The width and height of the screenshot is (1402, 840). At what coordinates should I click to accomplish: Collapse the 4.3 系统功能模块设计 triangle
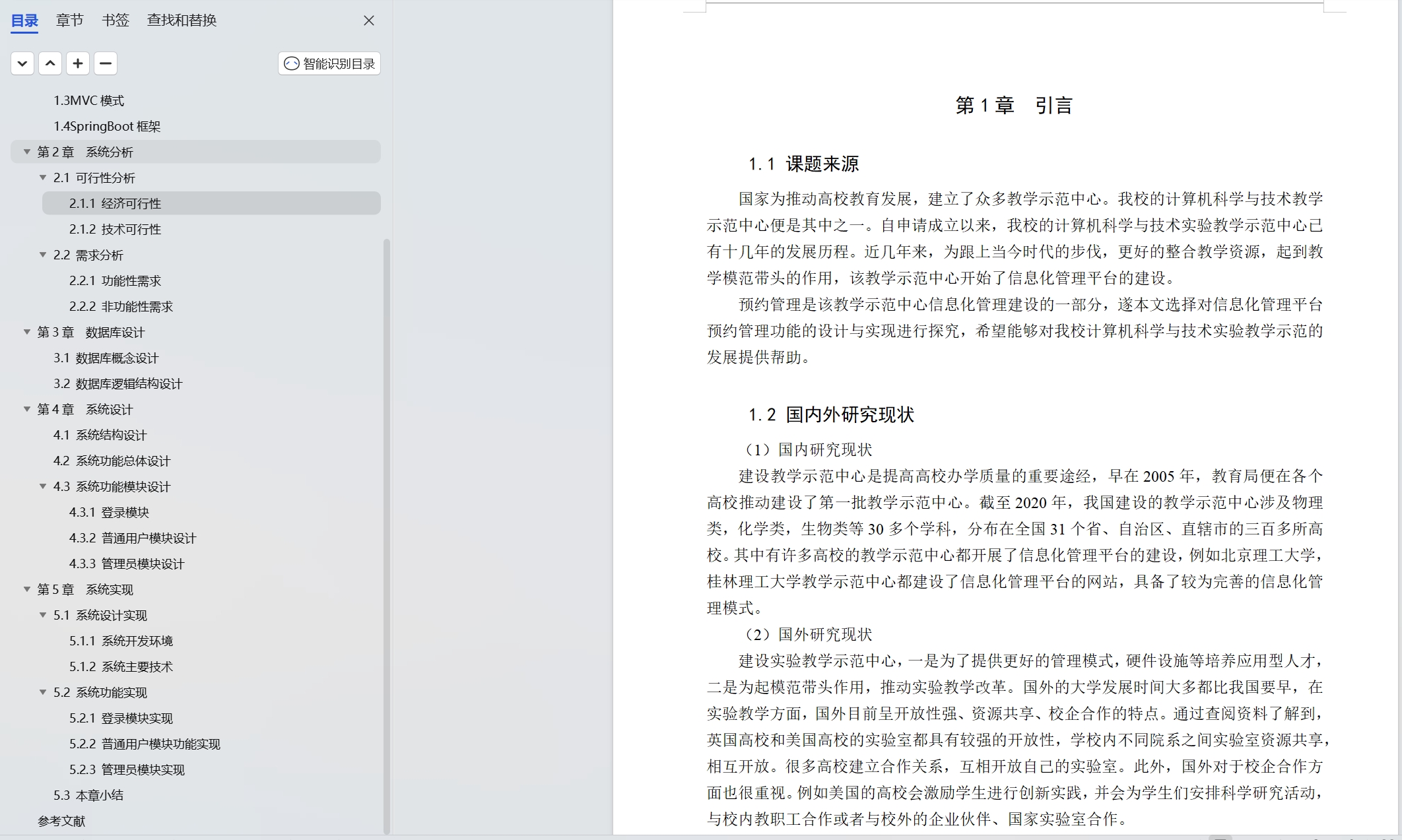pos(43,486)
